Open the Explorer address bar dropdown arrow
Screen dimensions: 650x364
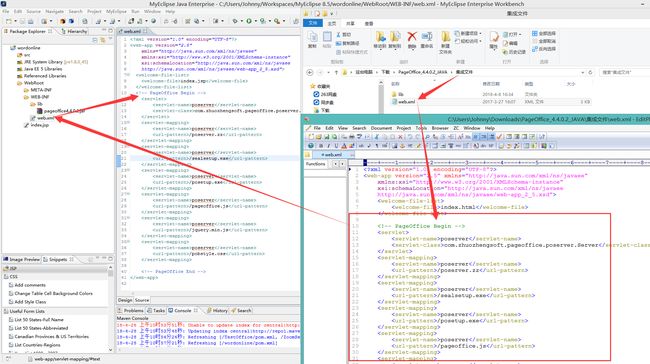pos(582,72)
